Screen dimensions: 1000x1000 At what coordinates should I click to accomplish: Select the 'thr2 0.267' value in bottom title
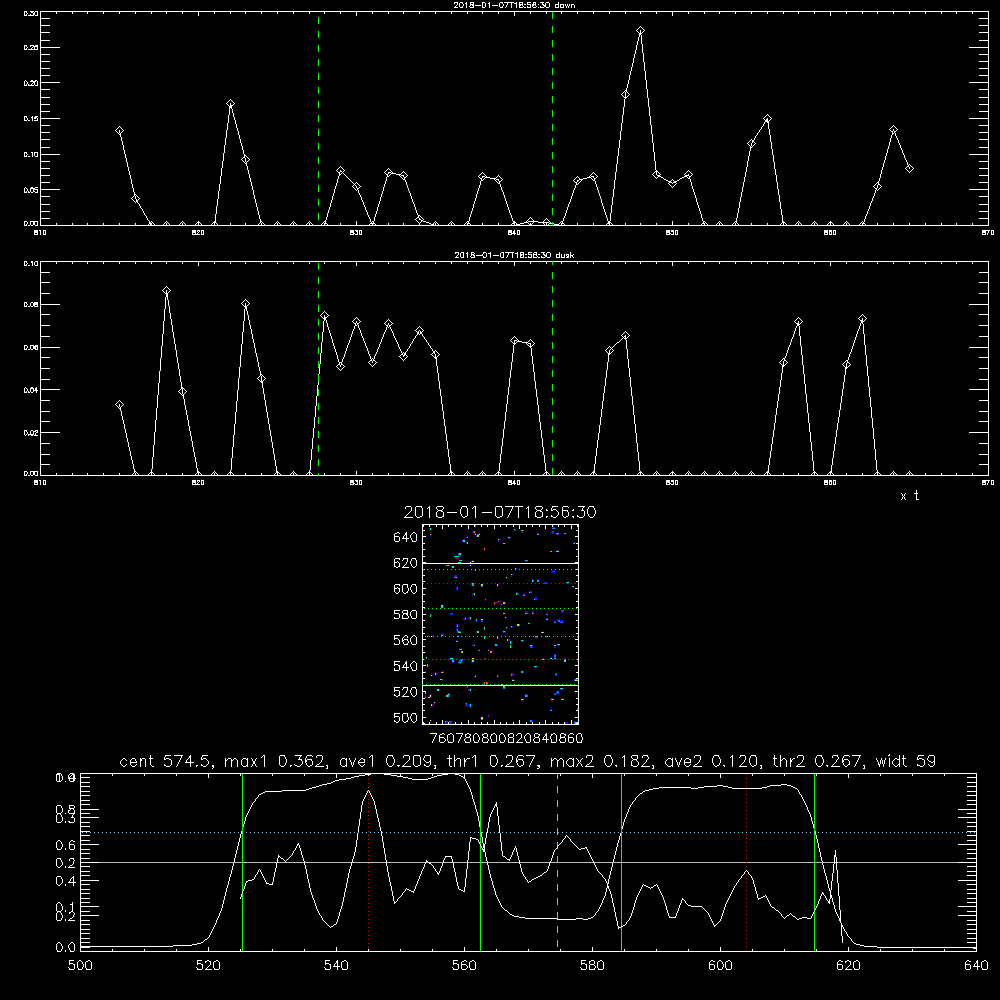click(x=818, y=761)
